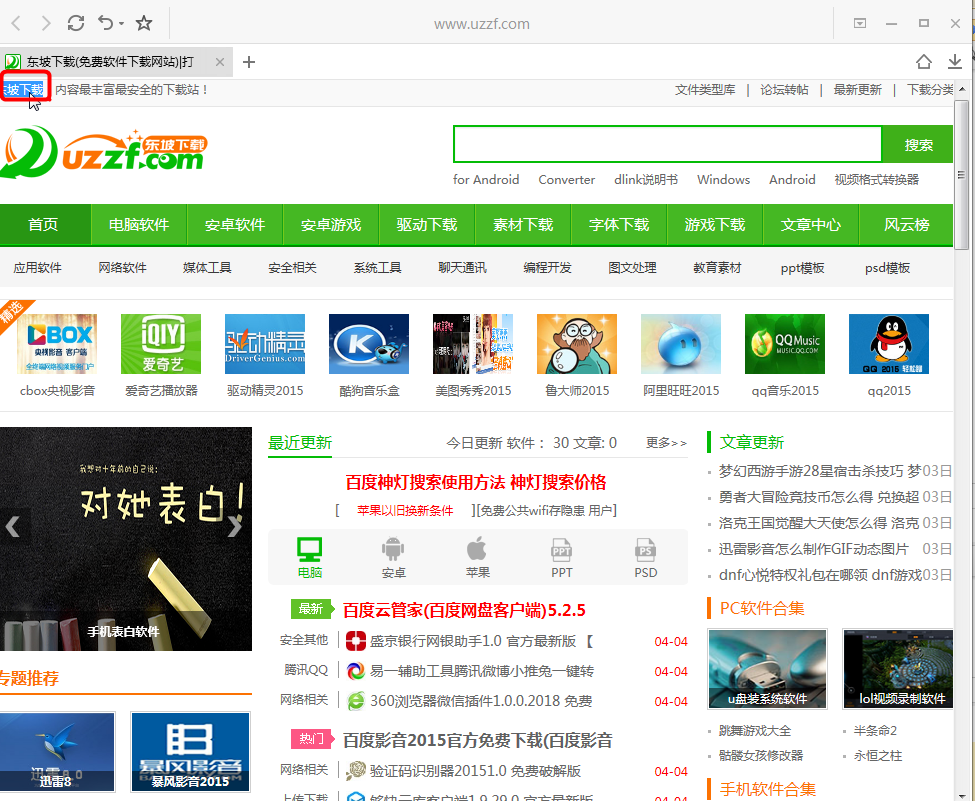Open the 电脑软件 navigation item

pyautogui.click(x=139, y=225)
